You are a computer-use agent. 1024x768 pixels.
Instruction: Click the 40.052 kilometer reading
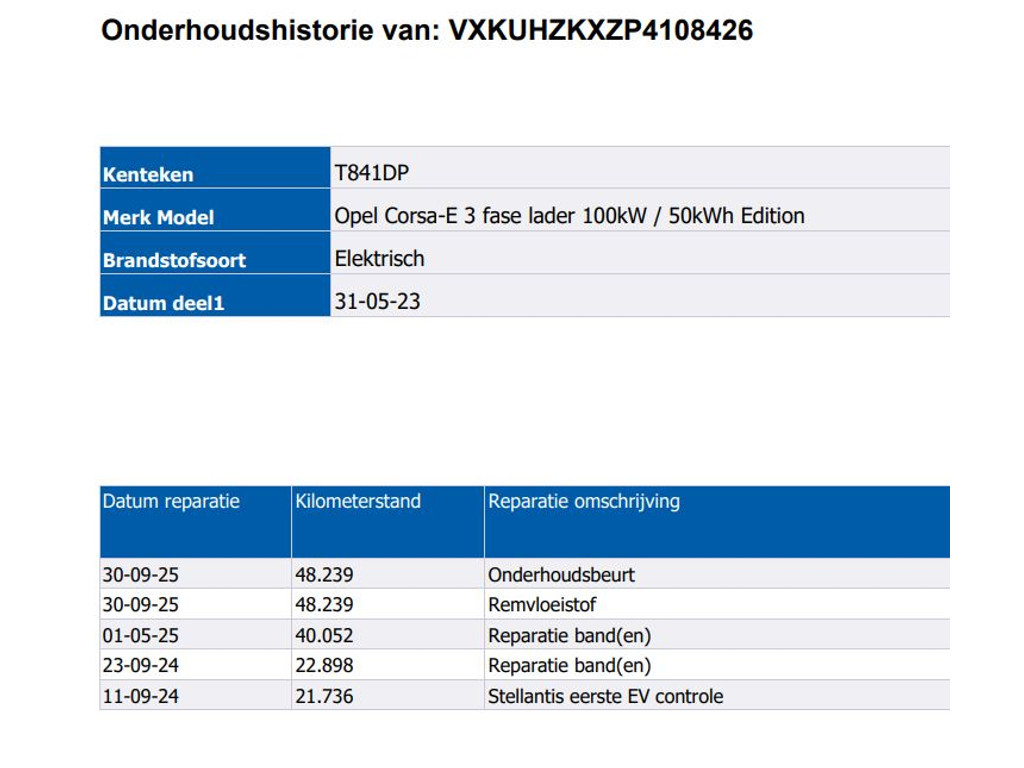324,635
